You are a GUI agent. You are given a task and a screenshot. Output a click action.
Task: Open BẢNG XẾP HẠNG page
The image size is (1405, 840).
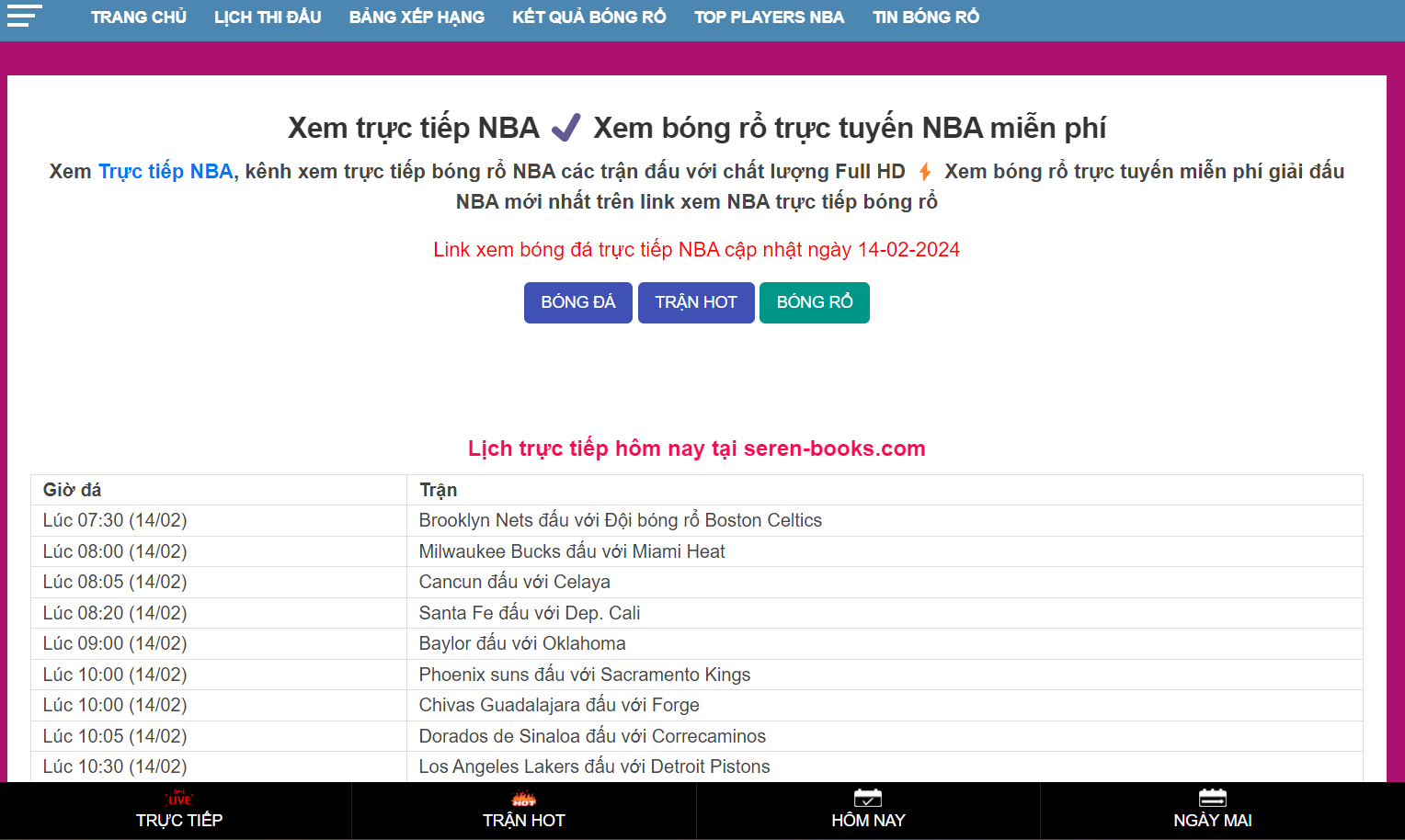tap(417, 17)
